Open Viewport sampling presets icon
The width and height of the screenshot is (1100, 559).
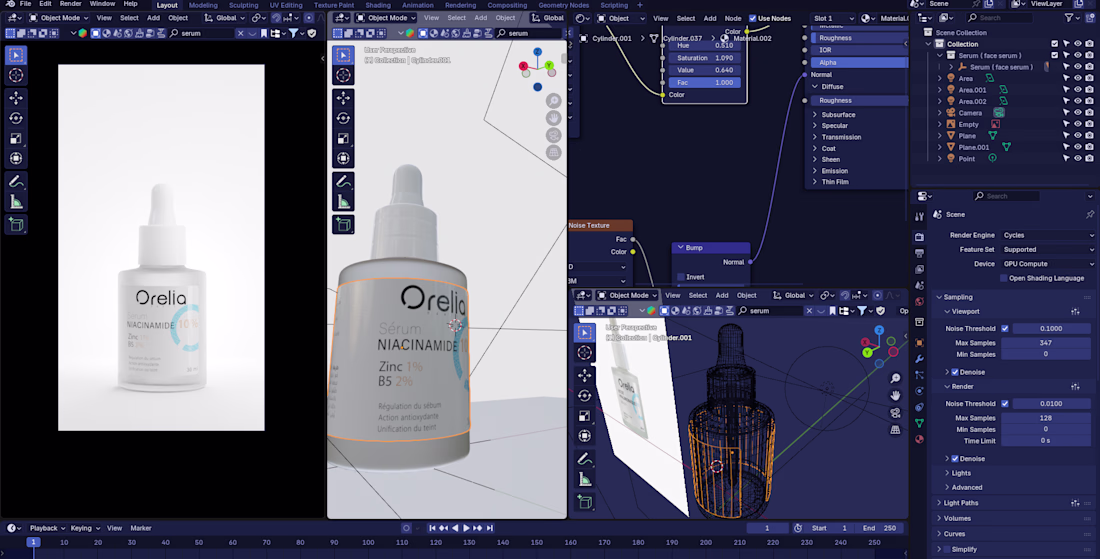coord(1075,311)
